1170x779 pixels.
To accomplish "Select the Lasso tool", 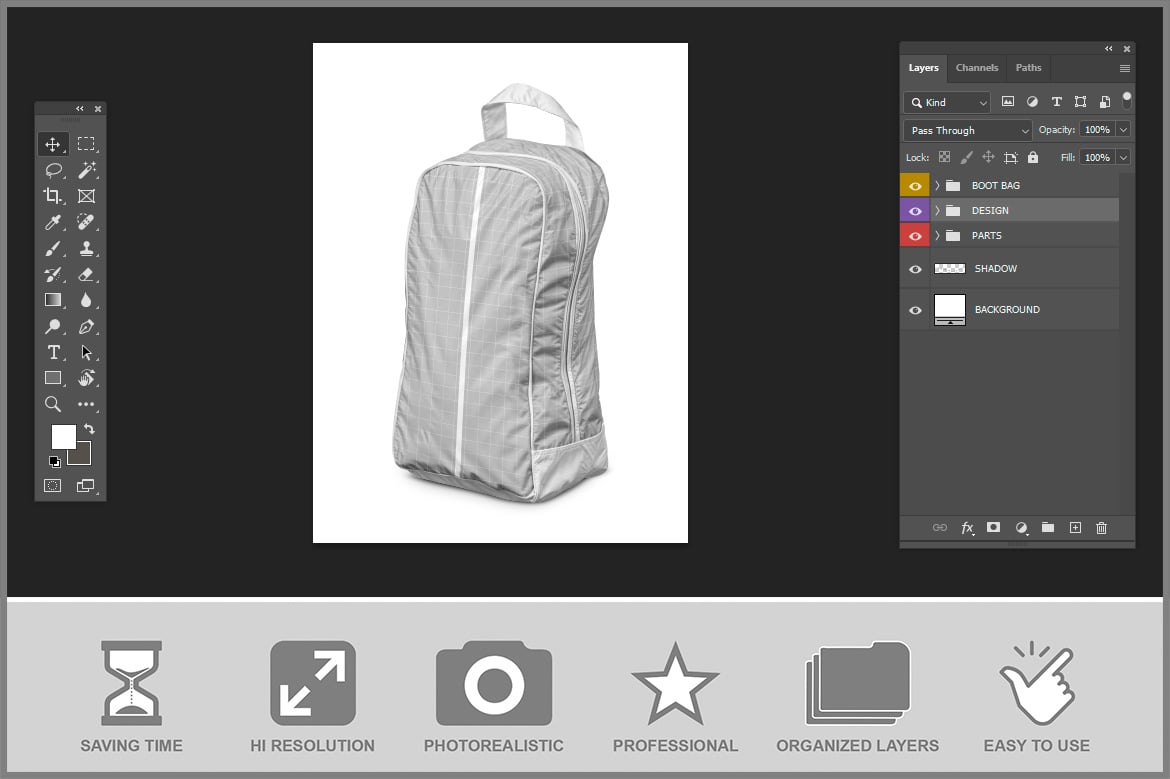I will [53, 170].
